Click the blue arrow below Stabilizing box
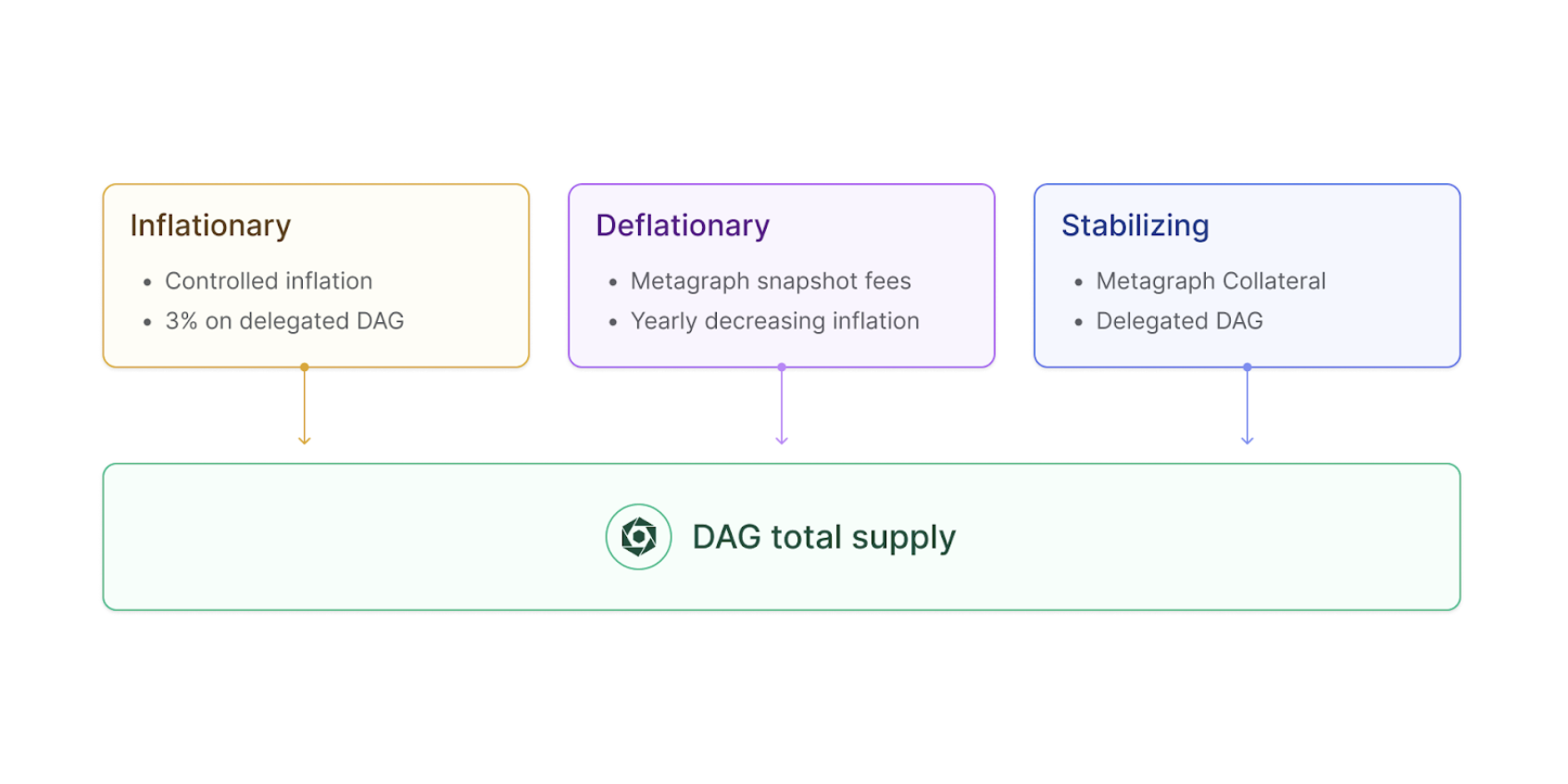Image resolution: width=1568 pixels, height=784 pixels. pos(1248,407)
